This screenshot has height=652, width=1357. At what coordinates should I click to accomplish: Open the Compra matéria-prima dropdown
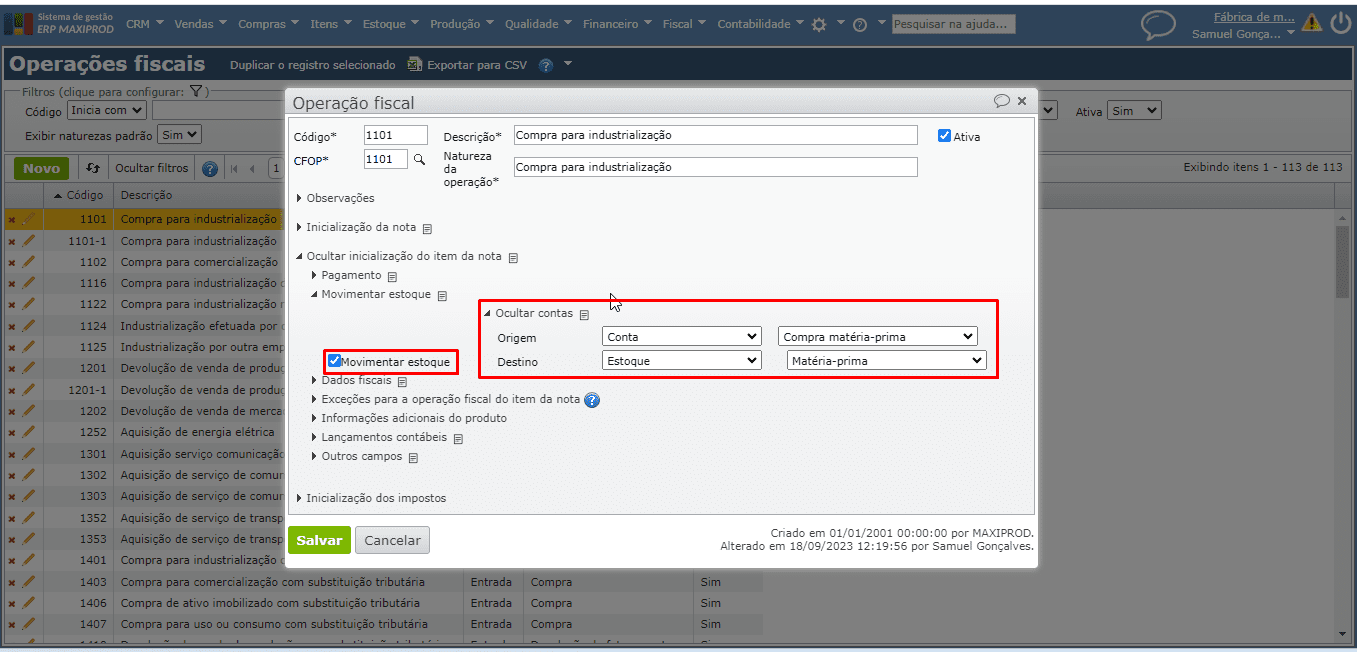tap(877, 336)
